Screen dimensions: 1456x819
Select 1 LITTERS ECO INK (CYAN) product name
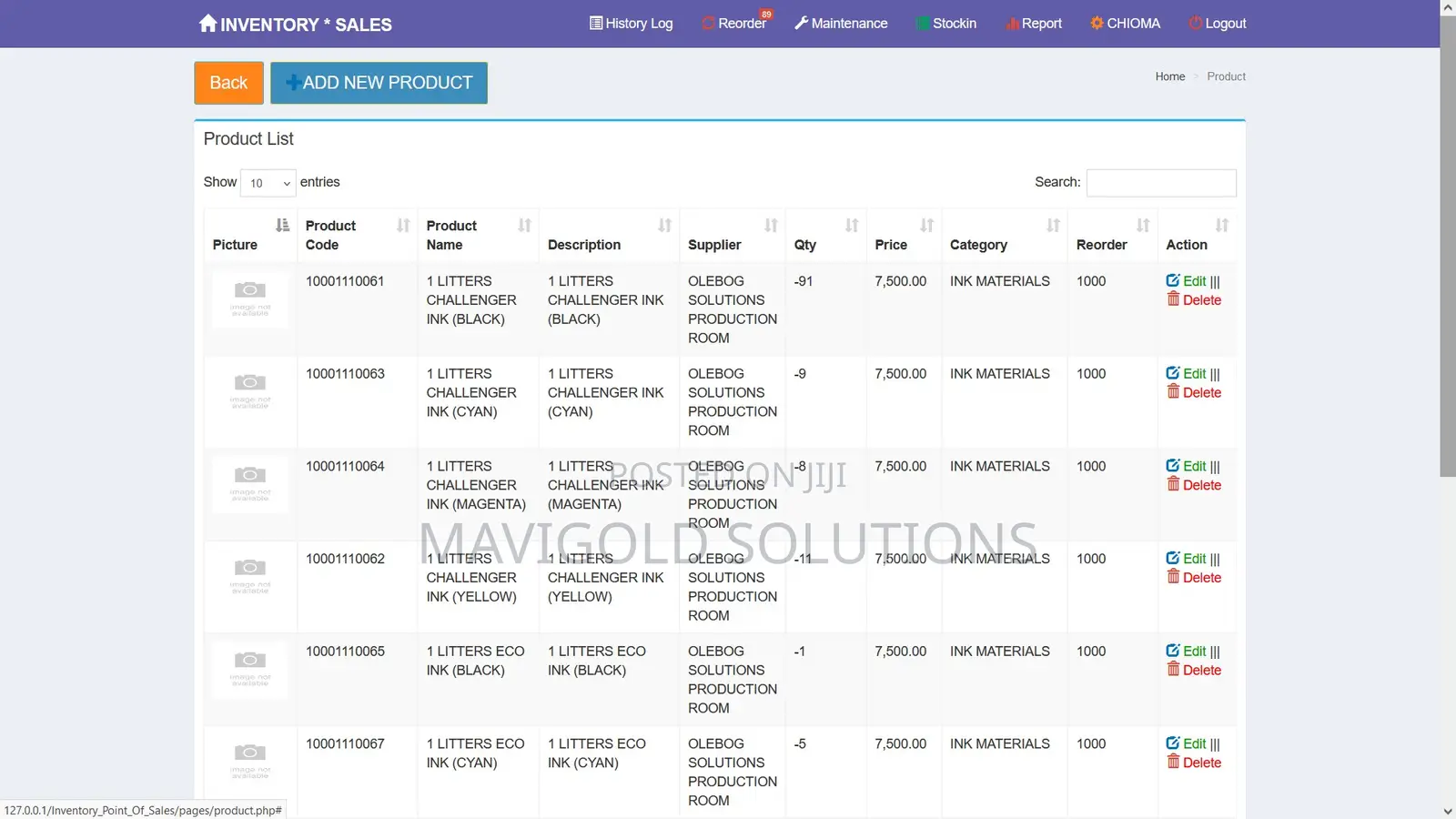[475, 753]
